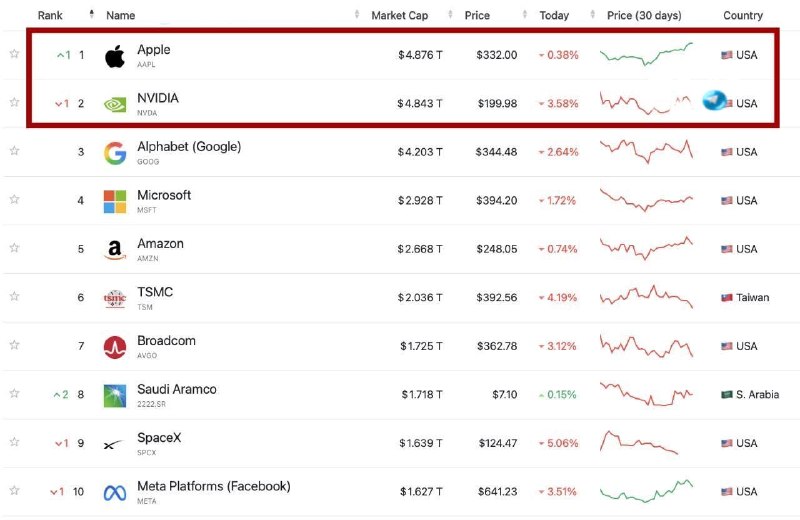Screen dimensions: 800x520
Task: Click the Today column header
Action: point(554,15)
